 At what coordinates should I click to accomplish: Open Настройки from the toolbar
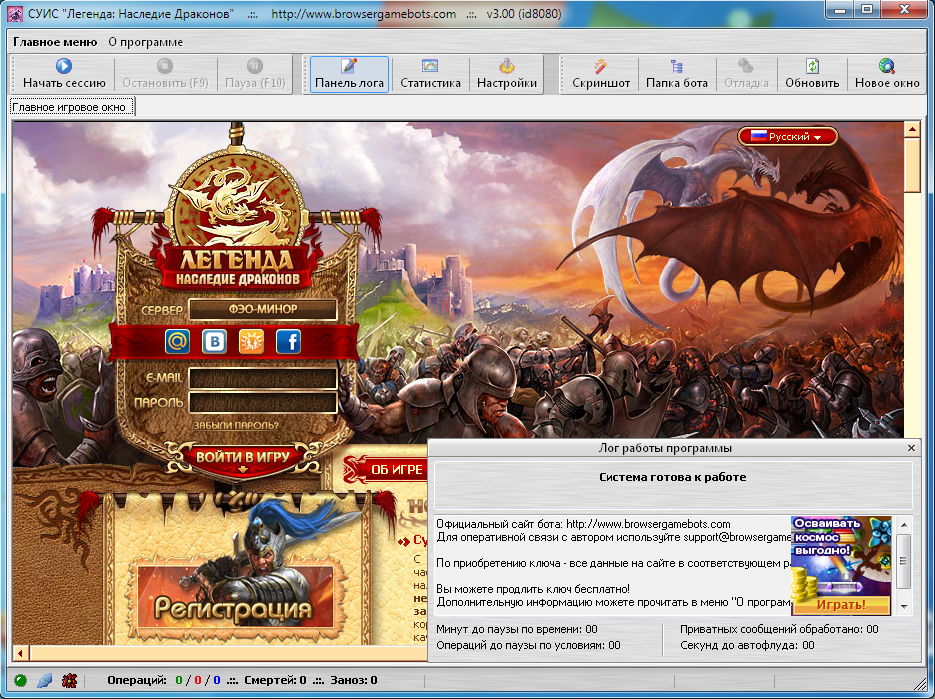[507, 74]
